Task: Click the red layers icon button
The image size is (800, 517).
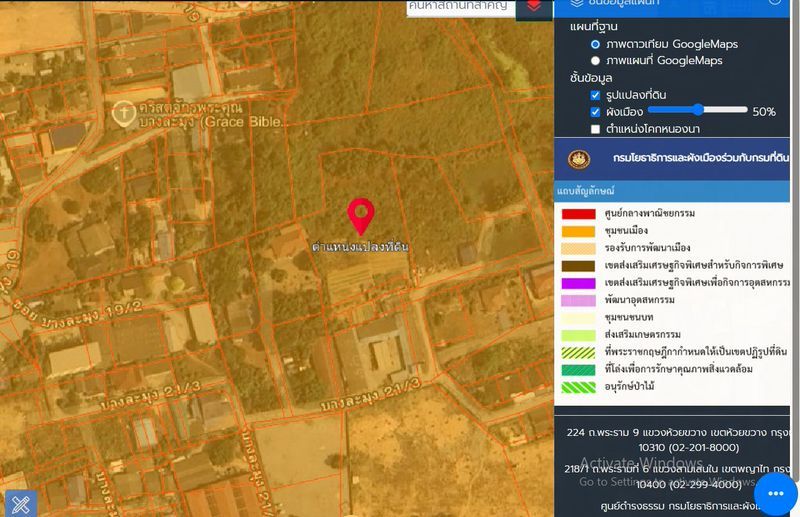Action: (534, 8)
